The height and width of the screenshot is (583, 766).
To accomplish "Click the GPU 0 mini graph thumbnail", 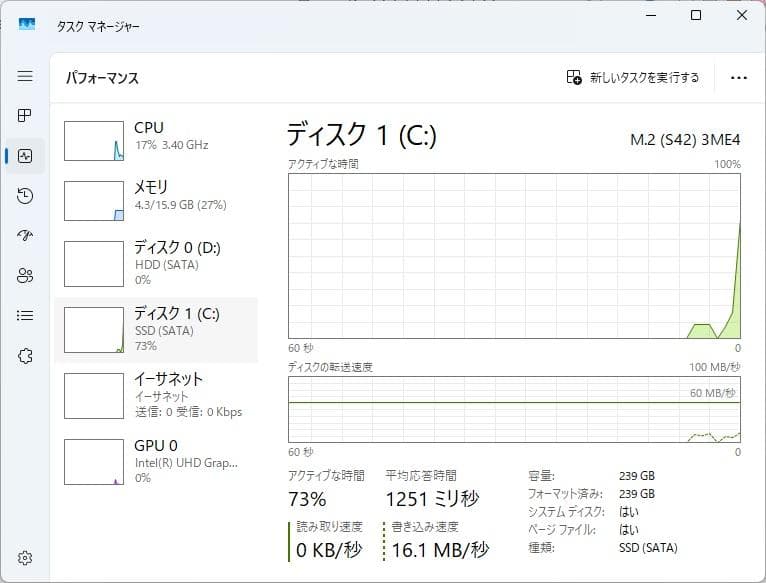I will (x=94, y=462).
